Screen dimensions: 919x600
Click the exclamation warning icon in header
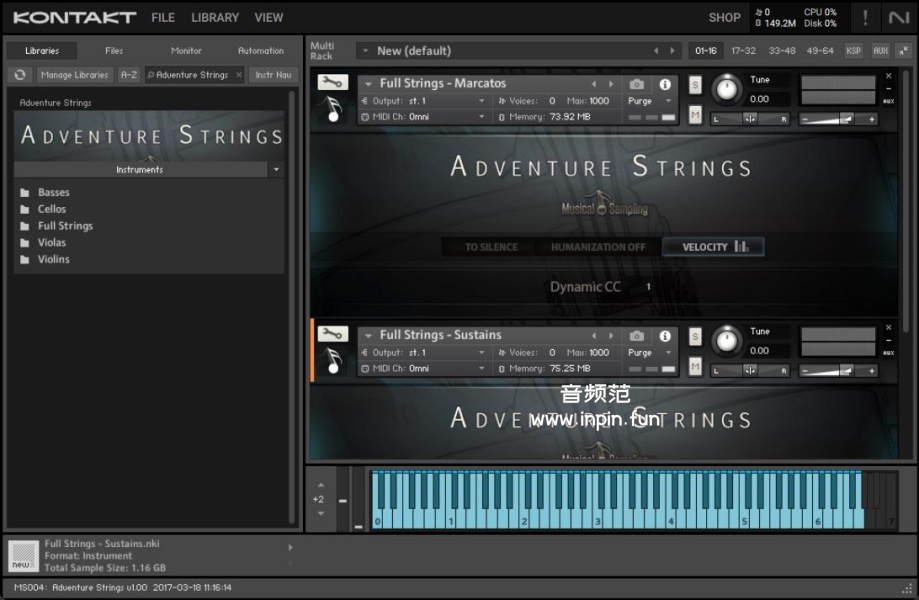coord(865,18)
